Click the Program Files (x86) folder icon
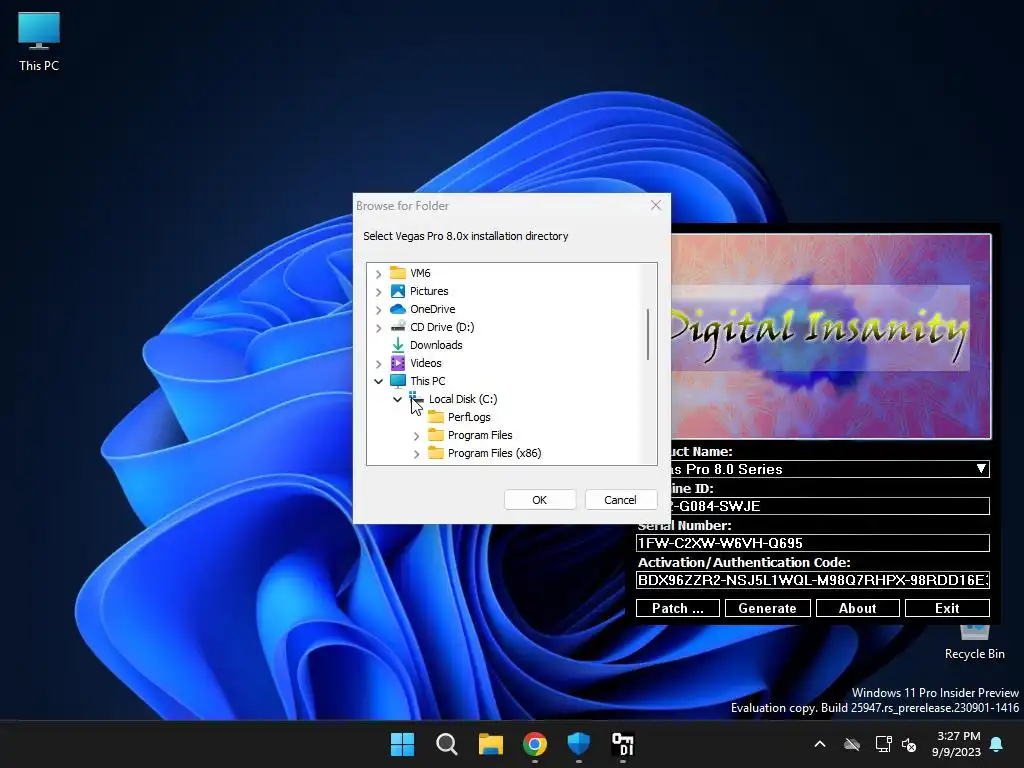 click(436, 453)
